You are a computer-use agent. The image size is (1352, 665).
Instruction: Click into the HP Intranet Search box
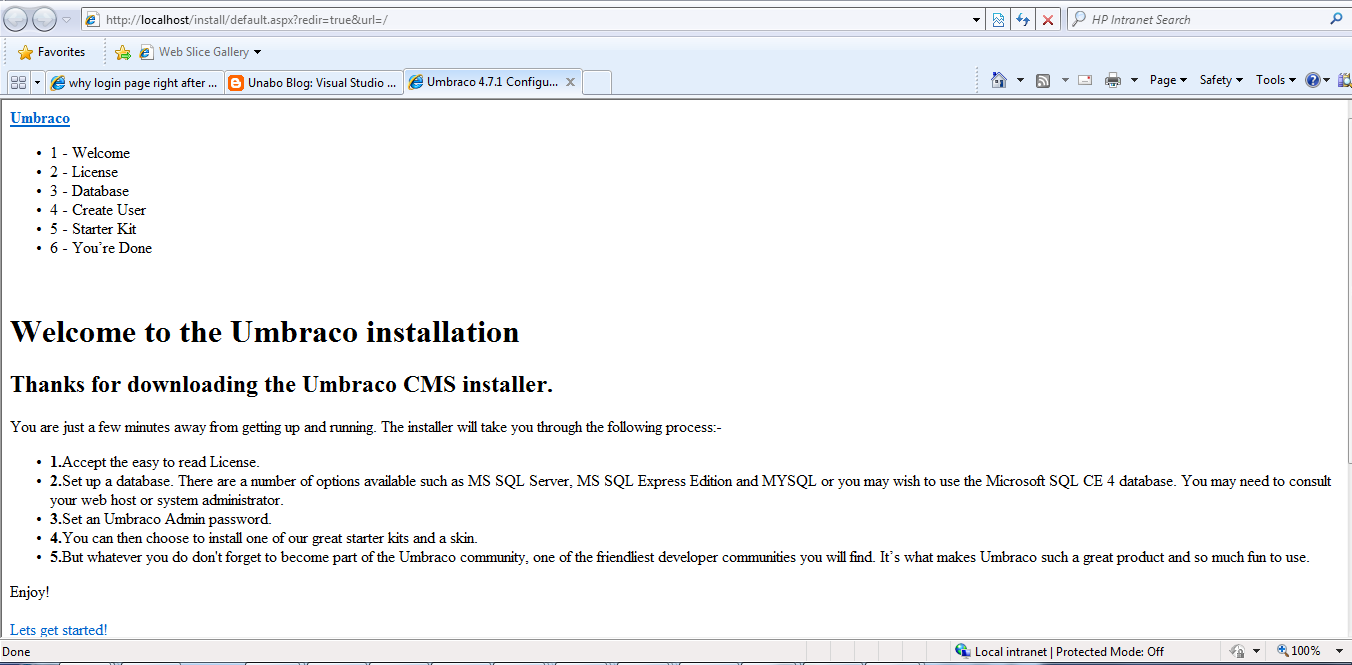1200,19
